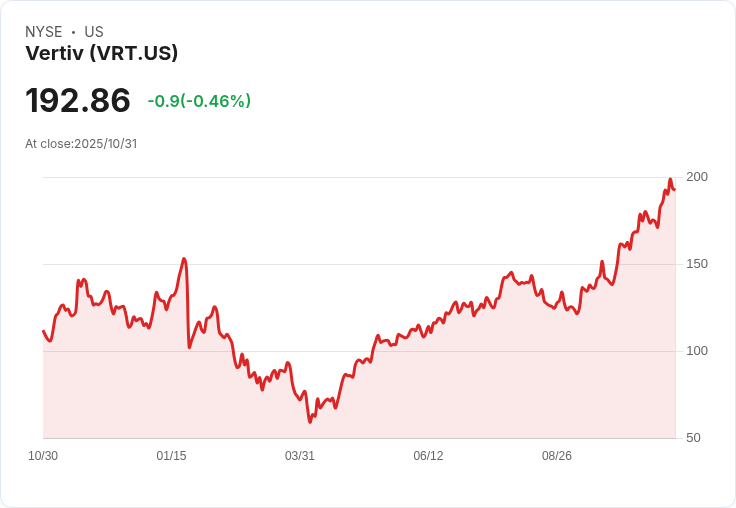The width and height of the screenshot is (736, 508).
Task: Select the 01/15 date on x-axis
Action: (x=171, y=456)
